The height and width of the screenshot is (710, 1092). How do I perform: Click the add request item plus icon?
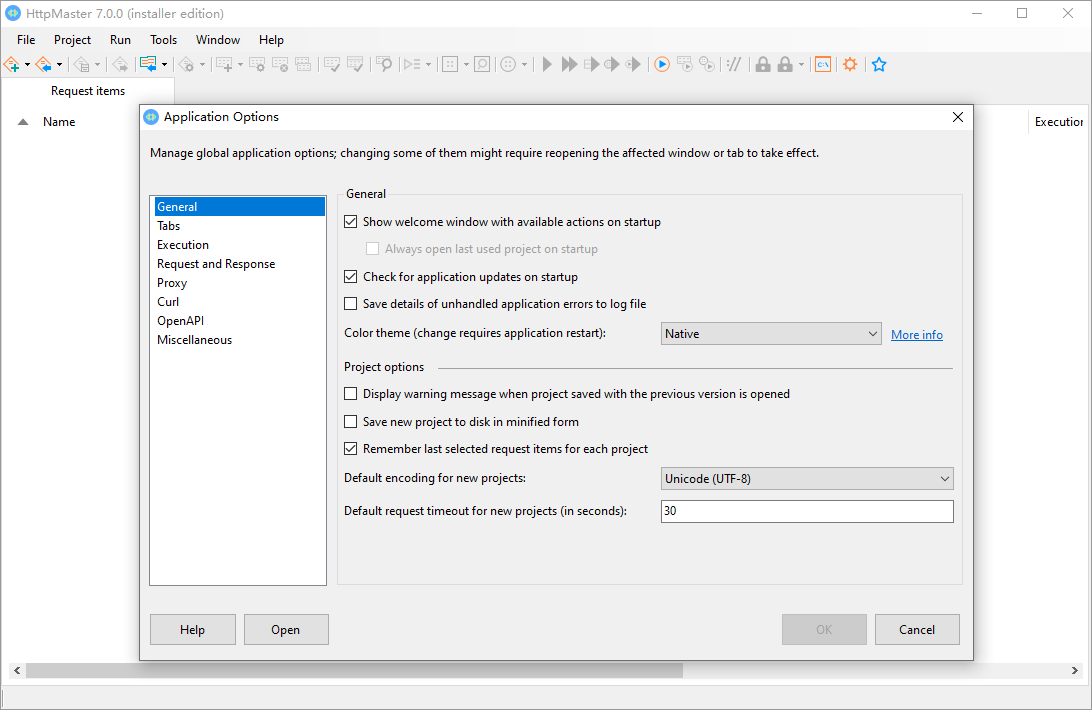[x=224, y=65]
